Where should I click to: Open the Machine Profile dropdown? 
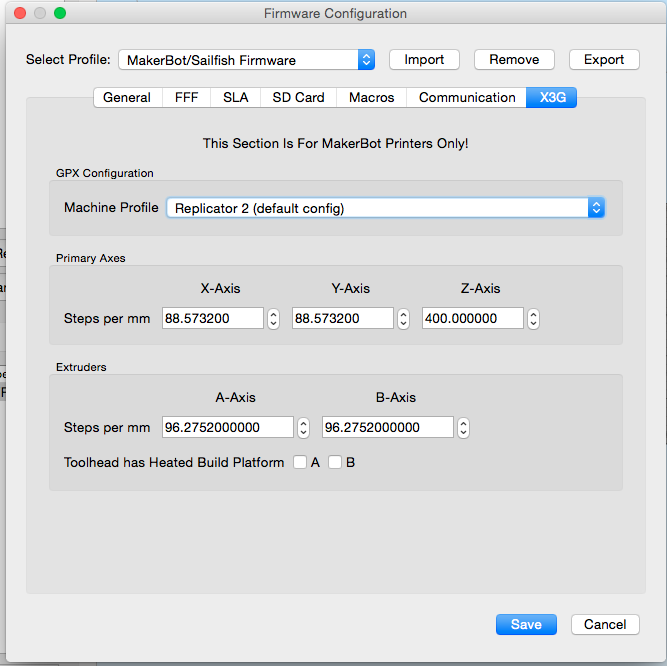coord(385,208)
